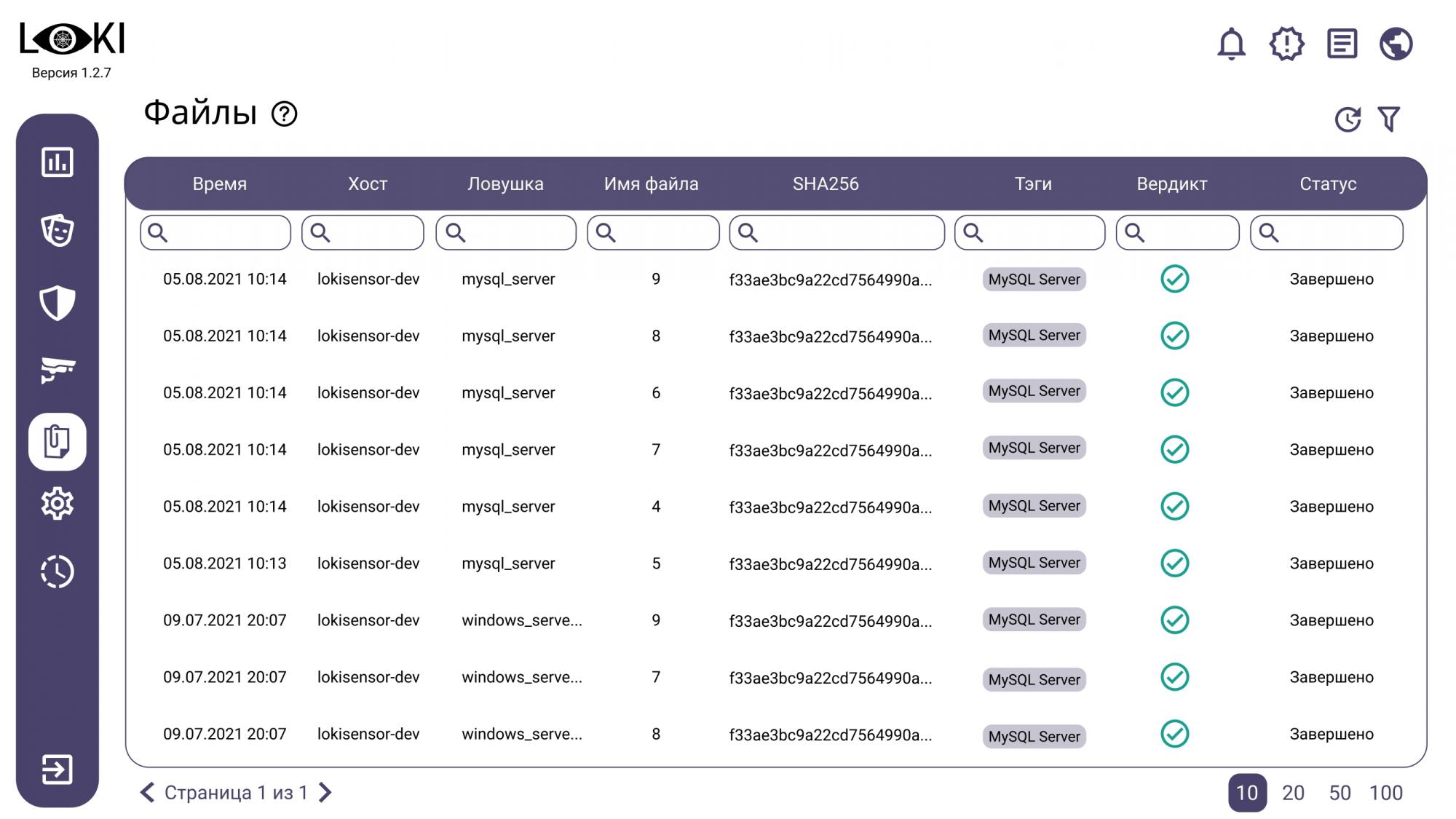Open the surveillance camera icon in the sidebar

pyautogui.click(x=58, y=370)
